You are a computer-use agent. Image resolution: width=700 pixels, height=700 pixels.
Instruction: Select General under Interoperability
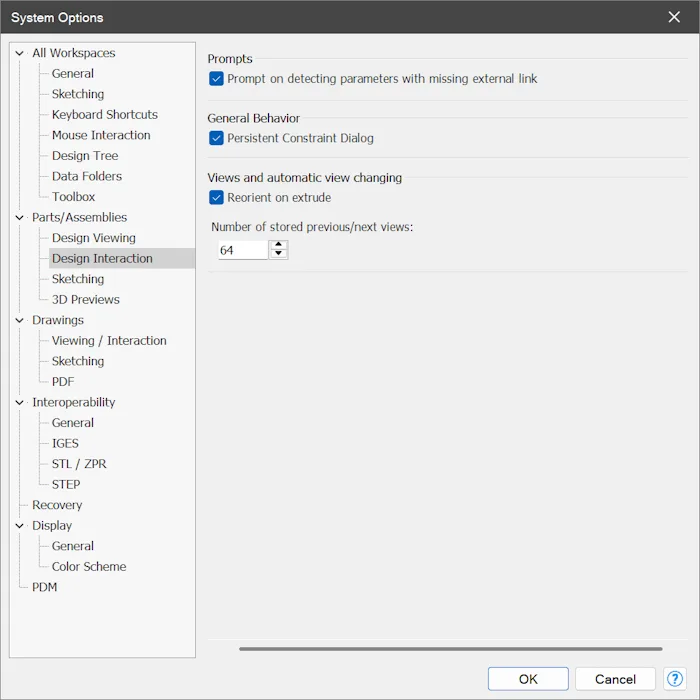tap(73, 422)
